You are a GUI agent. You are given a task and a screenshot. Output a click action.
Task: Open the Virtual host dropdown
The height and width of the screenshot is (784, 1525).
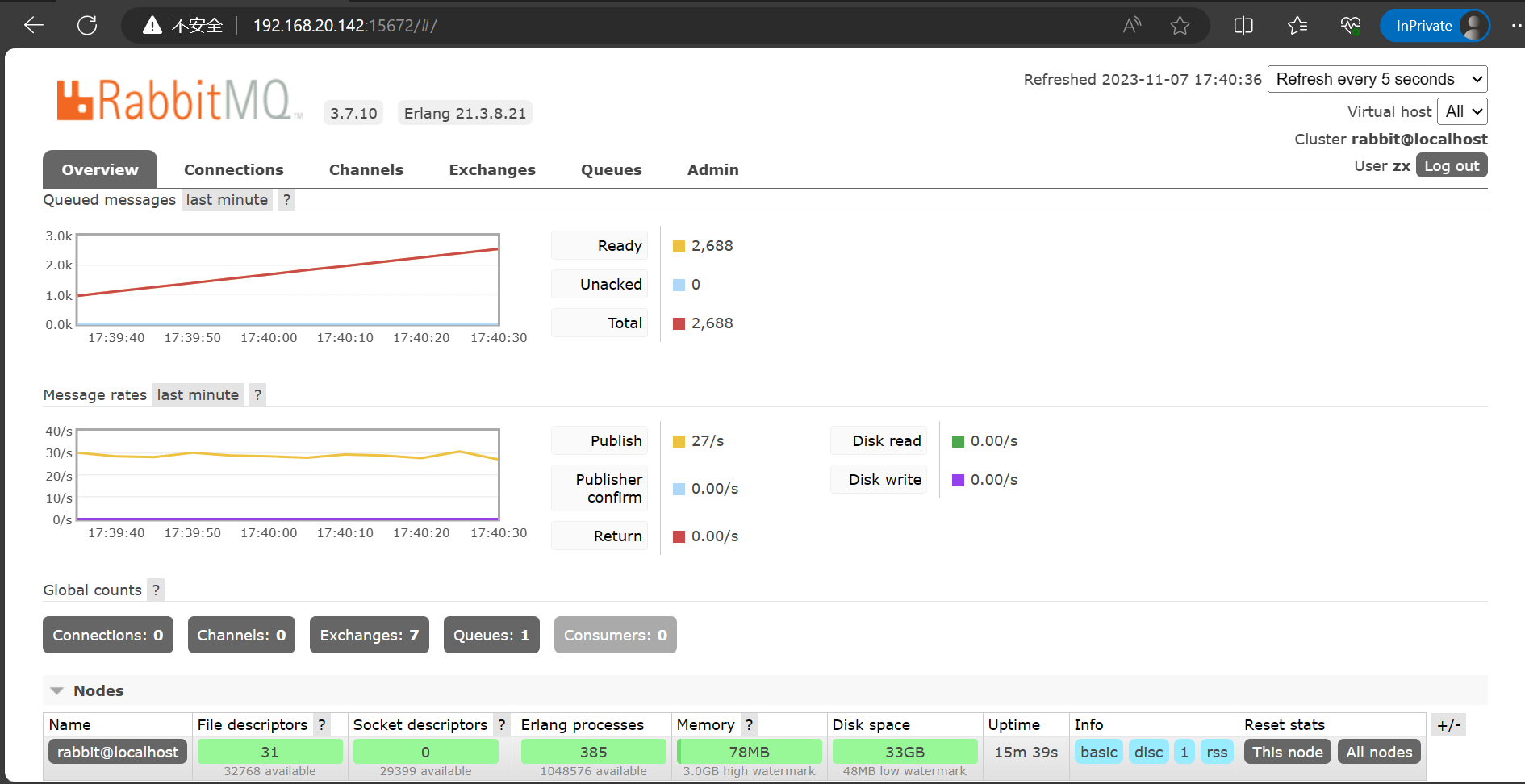pos(1462,111)
